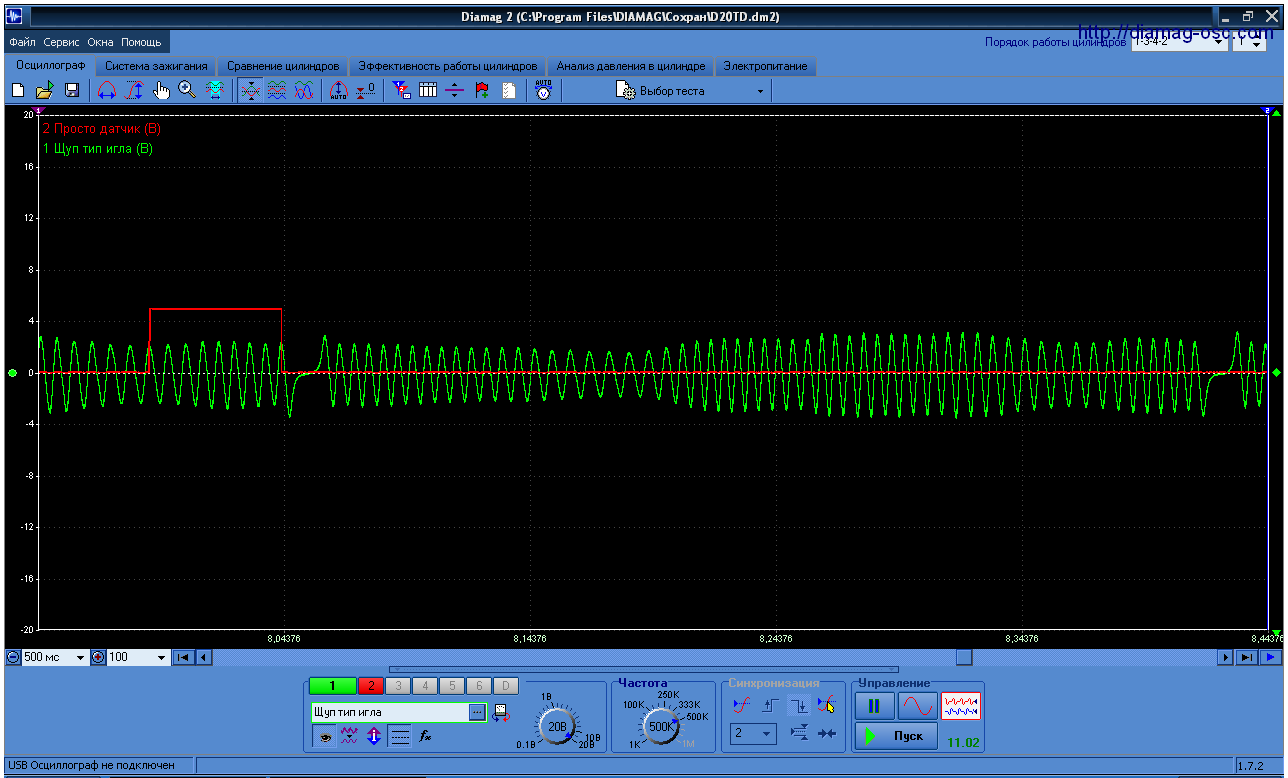The width and height of the screenshot is (1288, 778).
Task: Click the AUTO timer toolbar icon
Action: (543, 91)
